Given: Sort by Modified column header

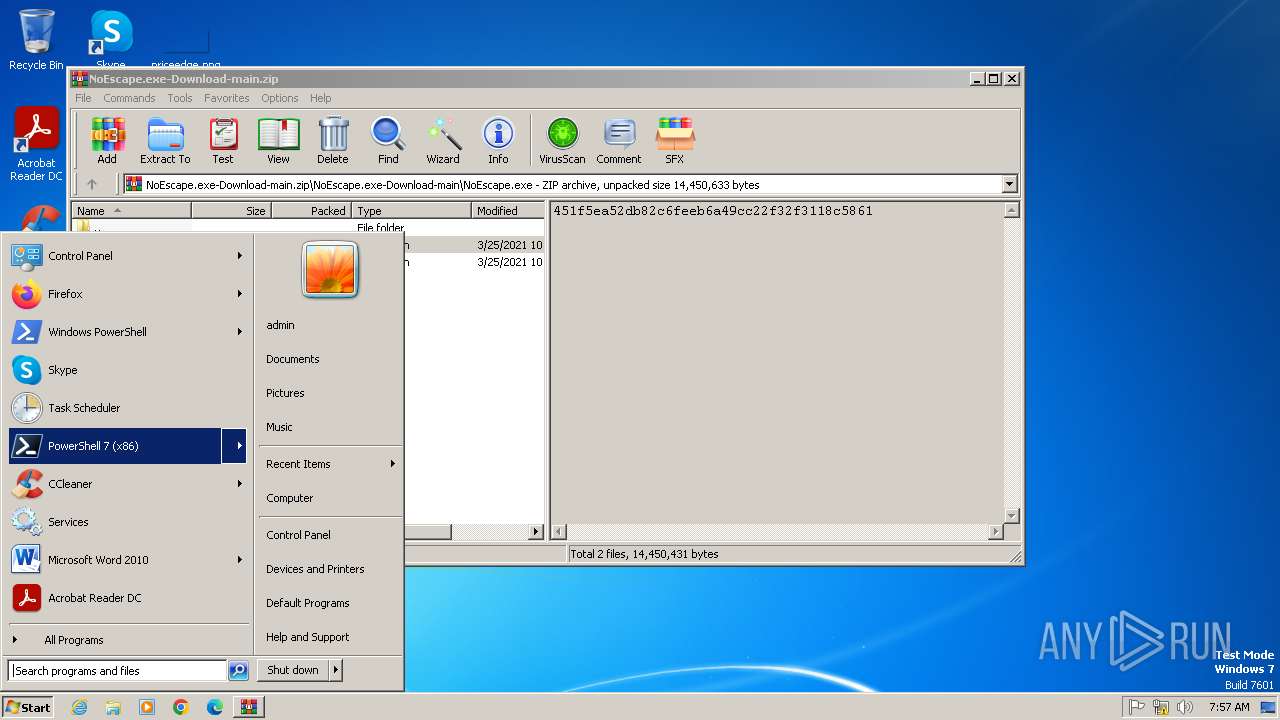Looking at the screenshot, I should pos(508,211).
